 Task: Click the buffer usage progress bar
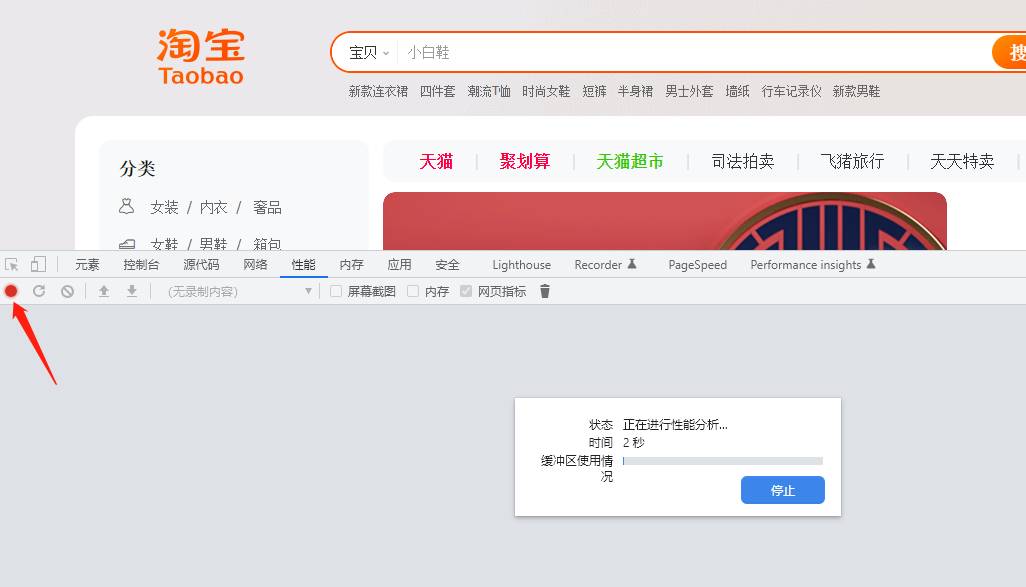click(722, 461)
